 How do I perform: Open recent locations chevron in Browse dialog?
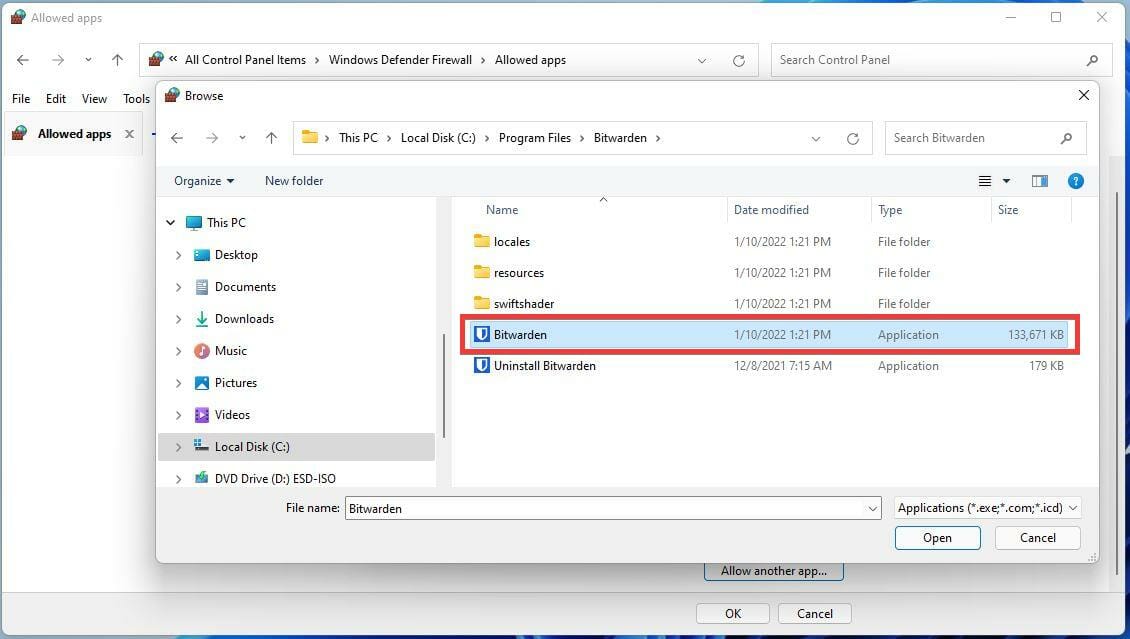pyautogui.click(x=242, y=138)
